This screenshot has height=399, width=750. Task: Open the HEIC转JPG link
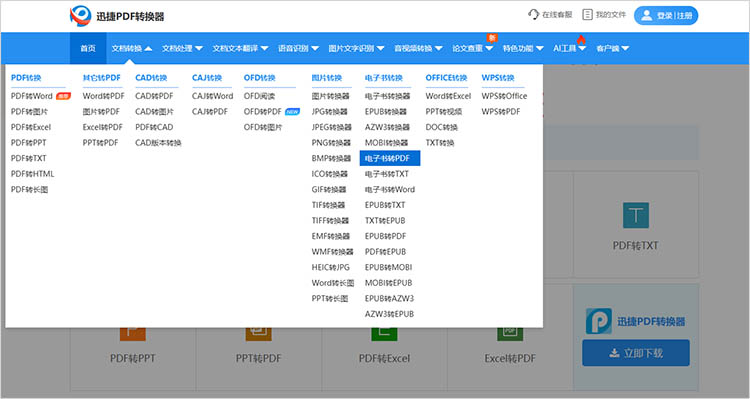point(331,267)
